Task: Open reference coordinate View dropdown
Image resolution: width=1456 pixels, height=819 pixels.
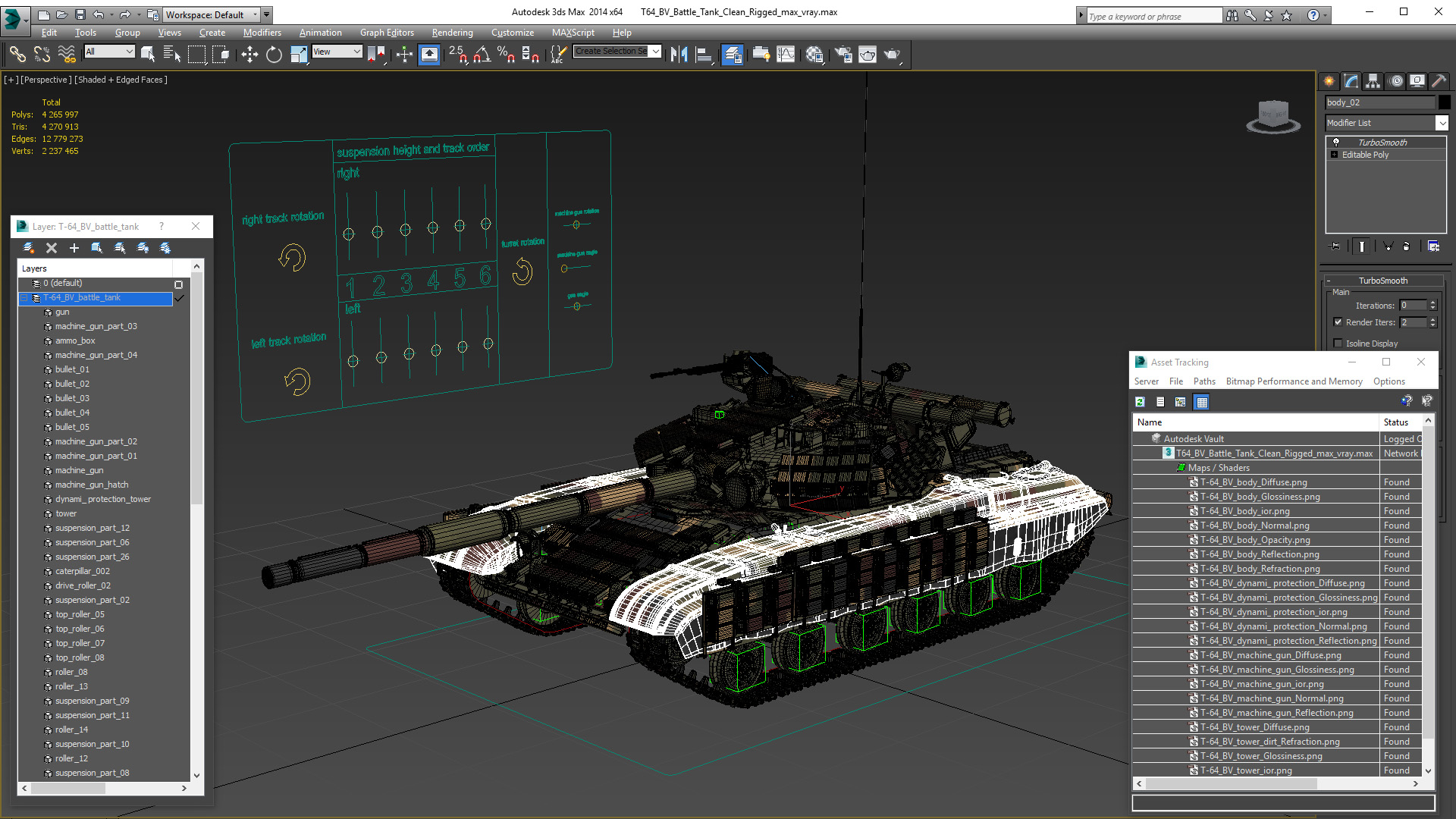Action: [x=337, y=52]
